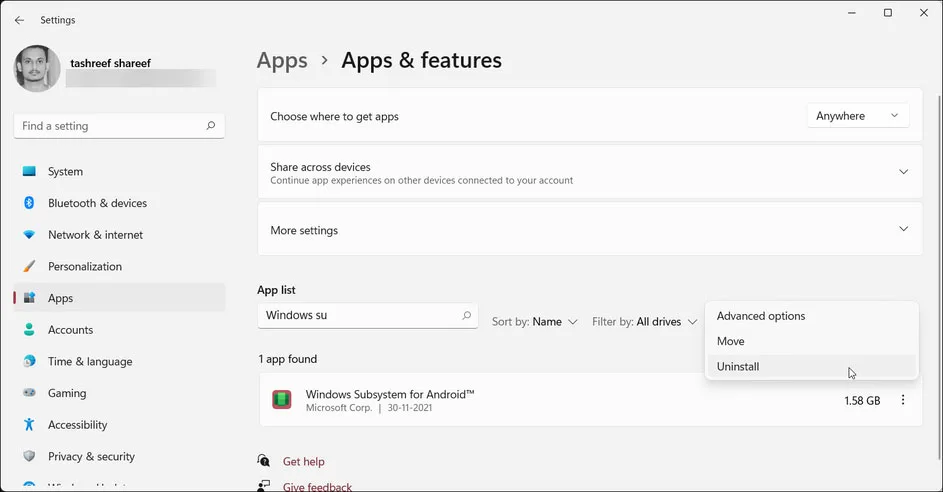This screenshot has height=492, width=943.
Task: Click the Get help headset icon
Action: click(263, 461)
